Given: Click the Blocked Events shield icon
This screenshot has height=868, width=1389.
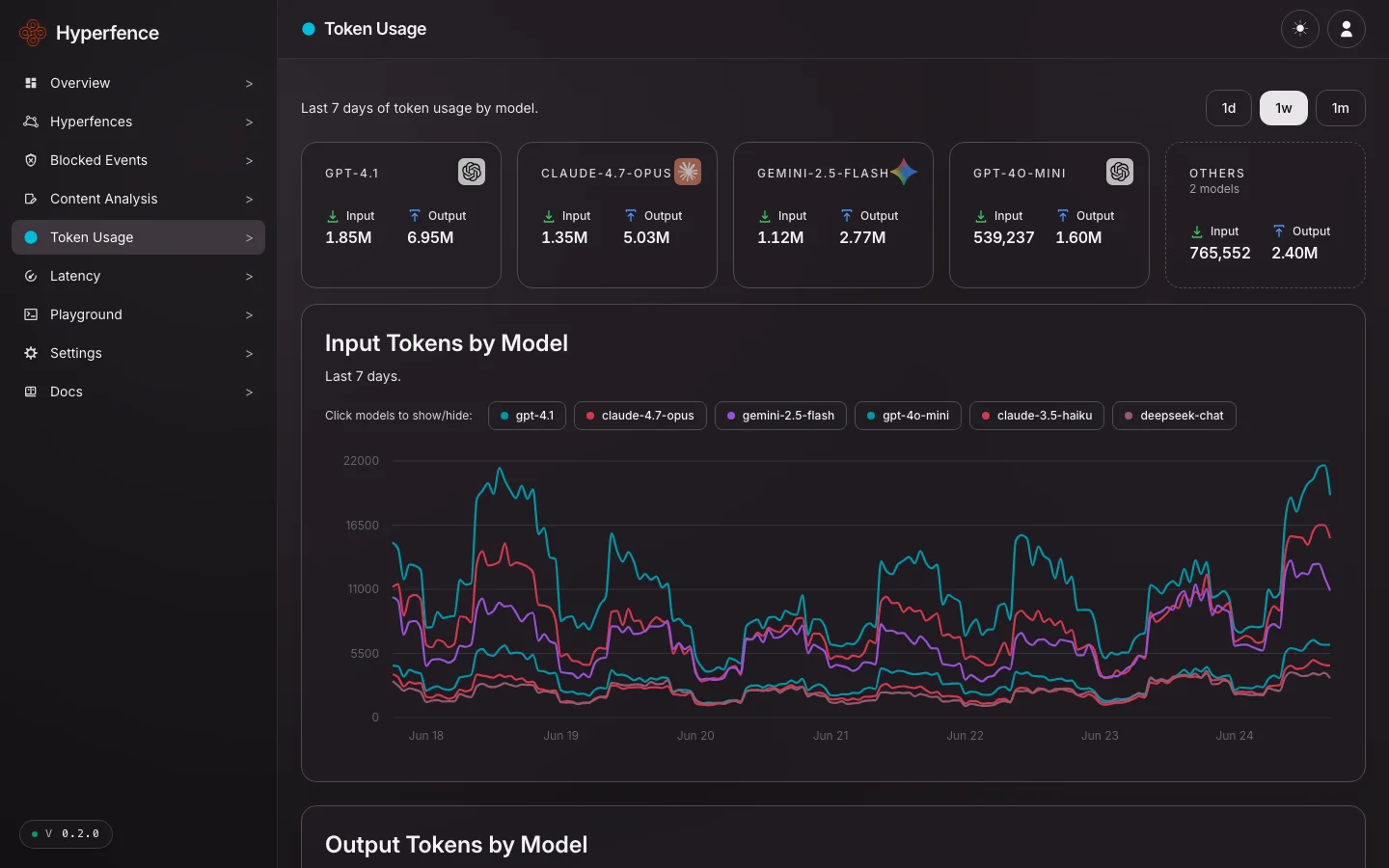Looking at the screenshot, I should tap(31, 160).
